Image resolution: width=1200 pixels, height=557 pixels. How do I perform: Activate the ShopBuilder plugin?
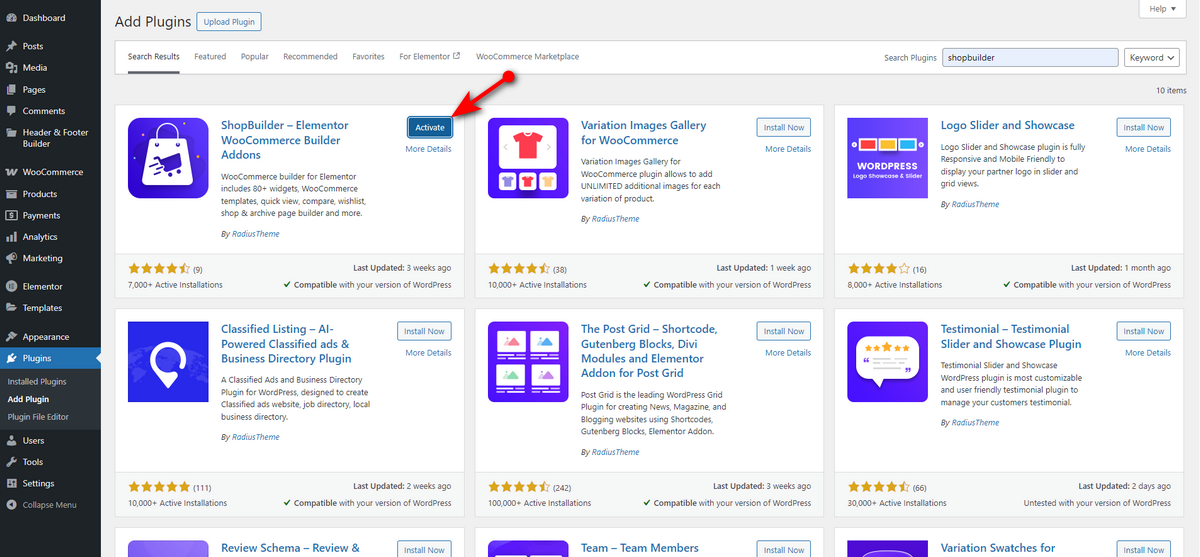[430, 128]
